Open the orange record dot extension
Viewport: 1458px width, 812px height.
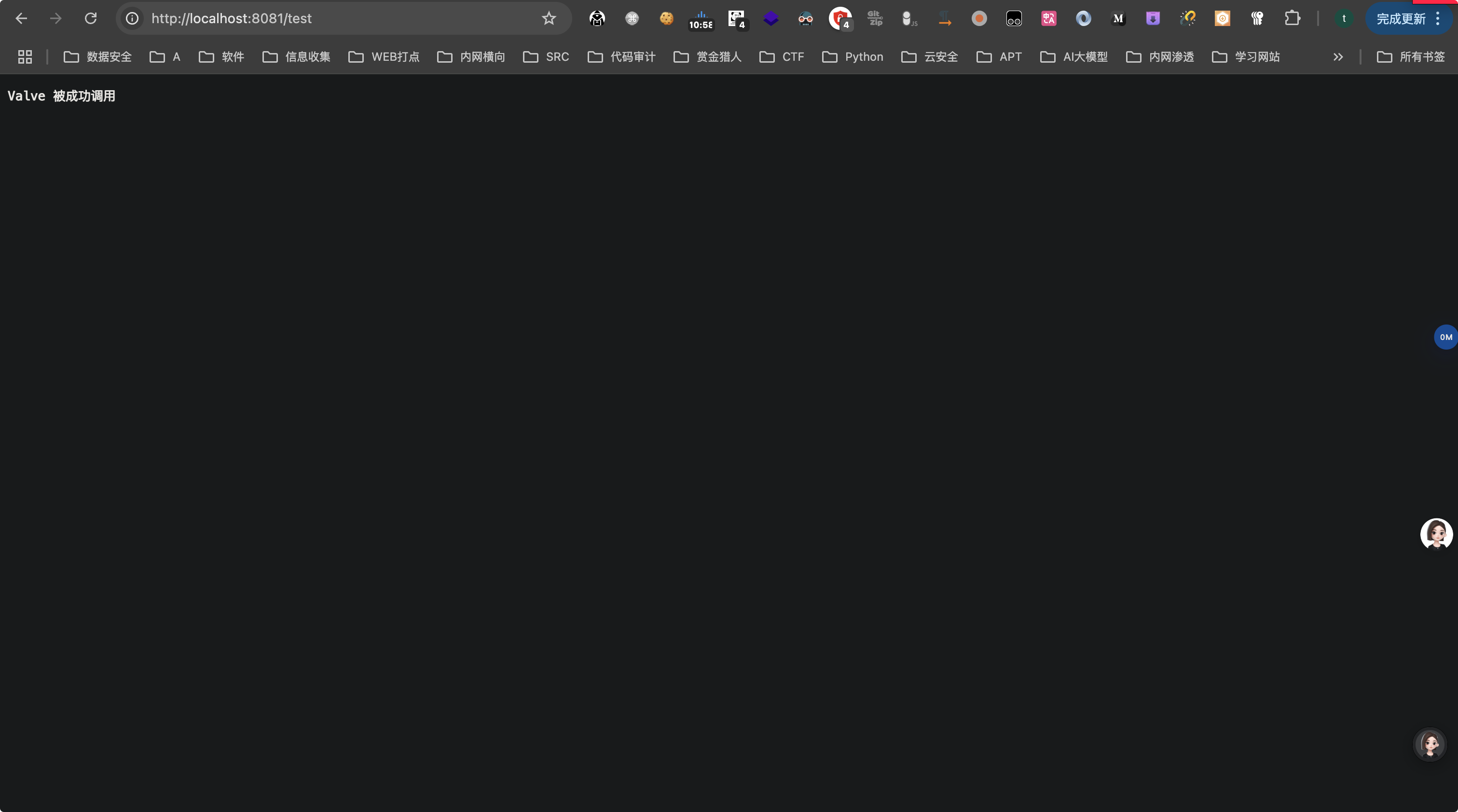pos(979,19)
